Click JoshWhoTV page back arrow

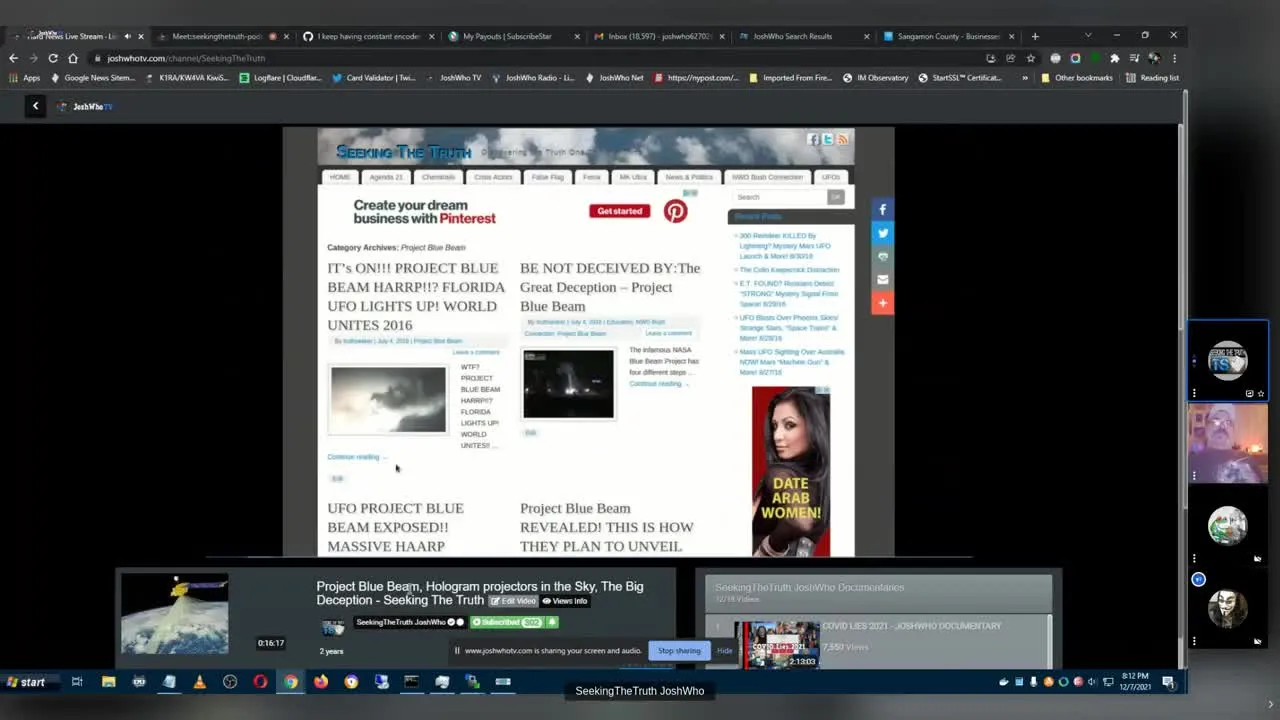coord(35,106)
